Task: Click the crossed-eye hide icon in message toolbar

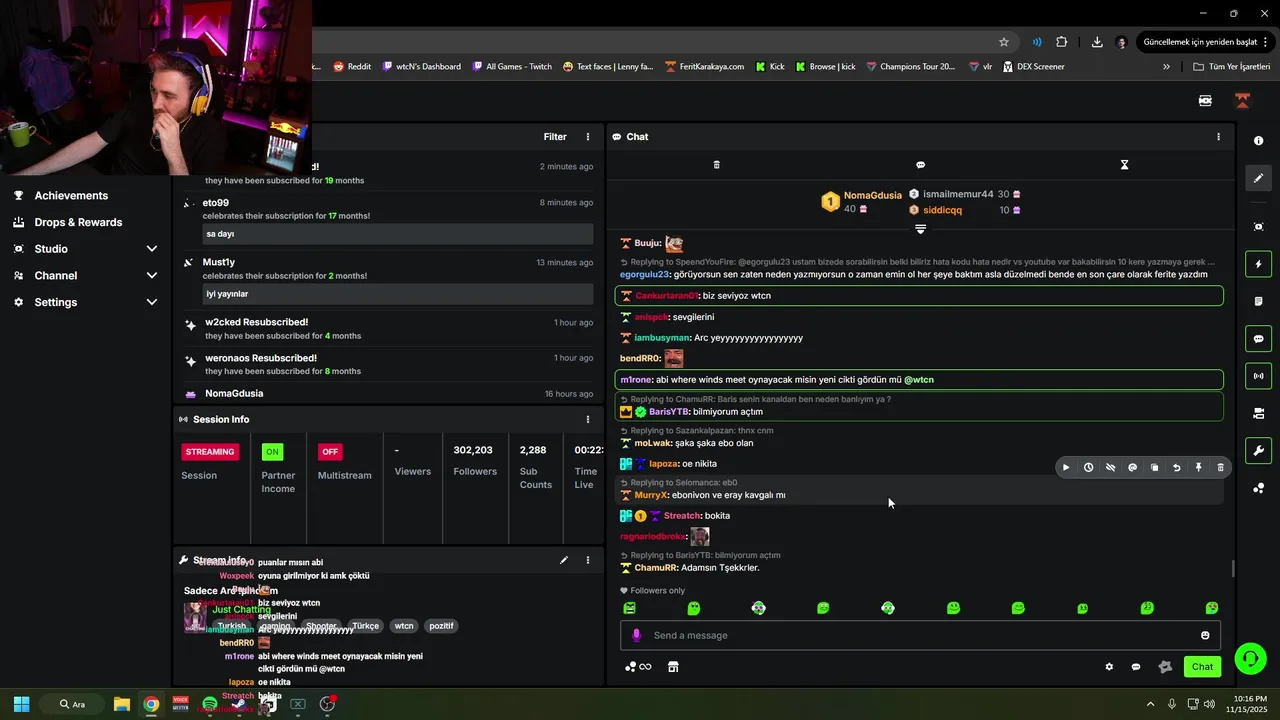Action: coord(1110,467)
